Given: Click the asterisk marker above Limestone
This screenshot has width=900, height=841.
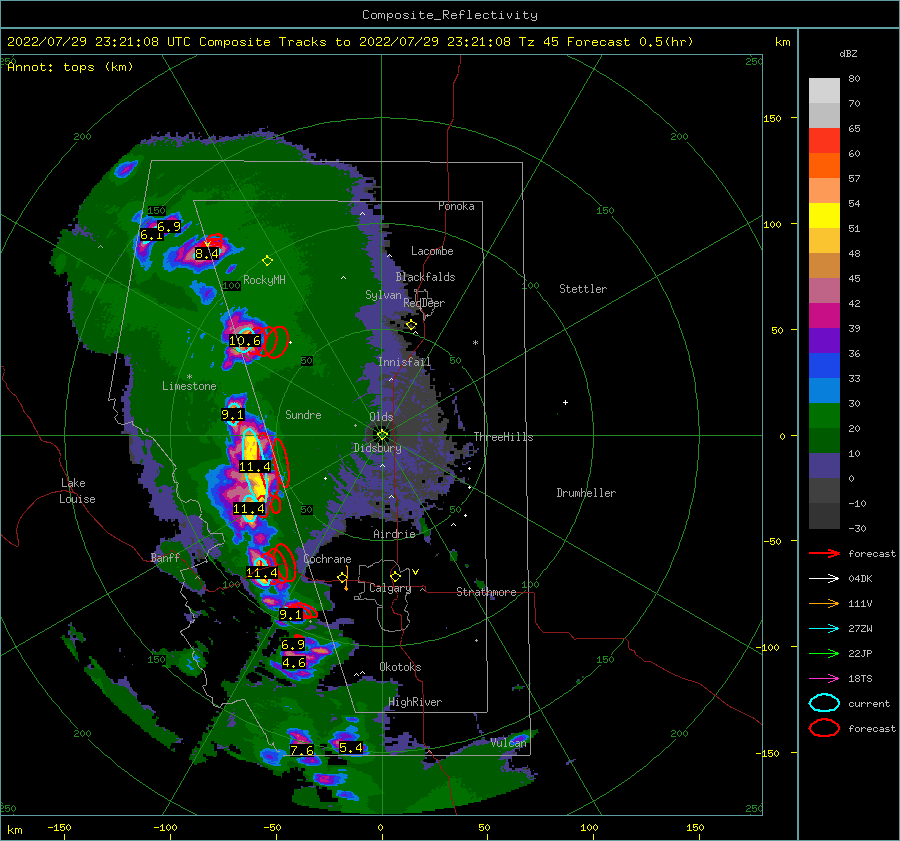Looking at the screenshot, I should [189, 377].
